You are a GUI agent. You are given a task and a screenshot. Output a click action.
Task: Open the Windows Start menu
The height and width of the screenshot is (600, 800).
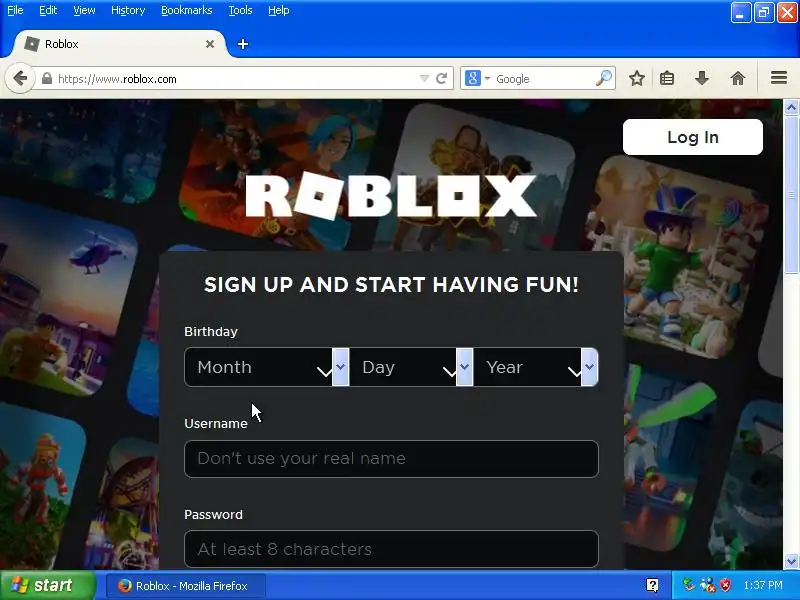[x=48, y=585]
